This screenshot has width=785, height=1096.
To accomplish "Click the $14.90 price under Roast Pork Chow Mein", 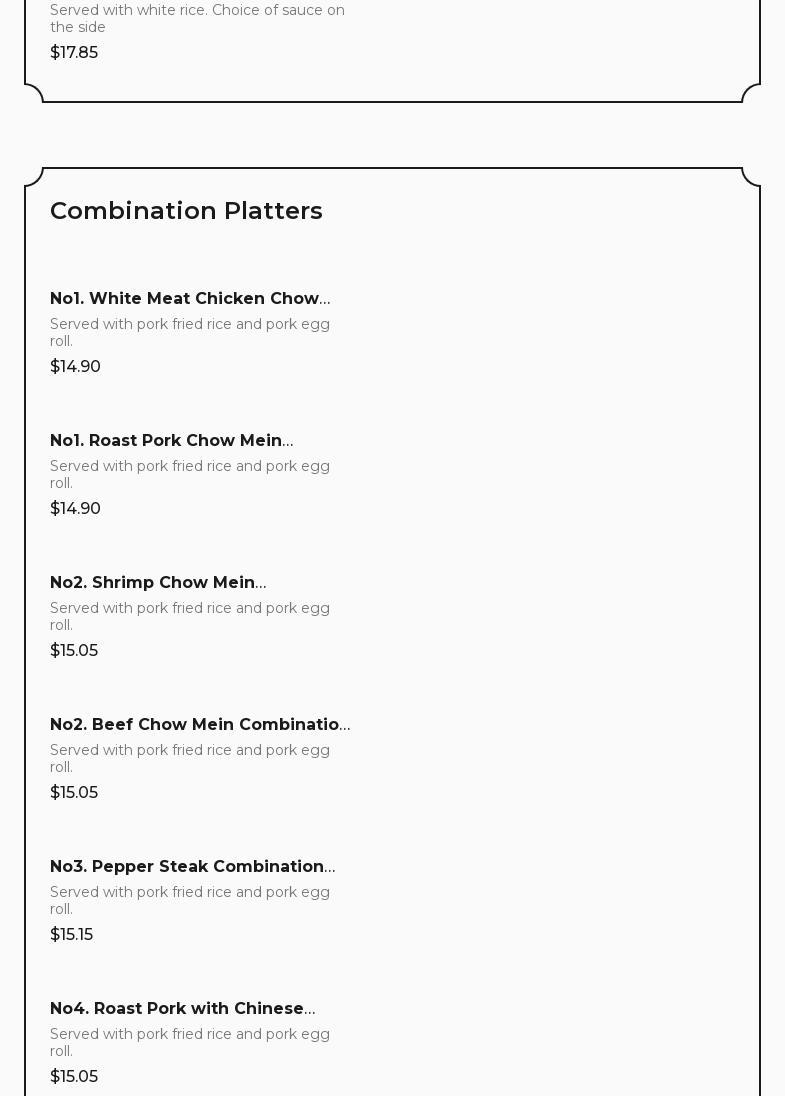I will click(x=75, y=509).
